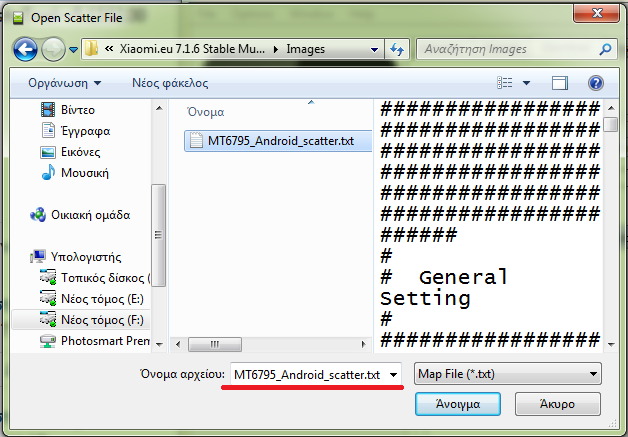Click the Images breadcrumb segment
The width and height of the screenshot is (628, 437).
(x=305, y=49)
